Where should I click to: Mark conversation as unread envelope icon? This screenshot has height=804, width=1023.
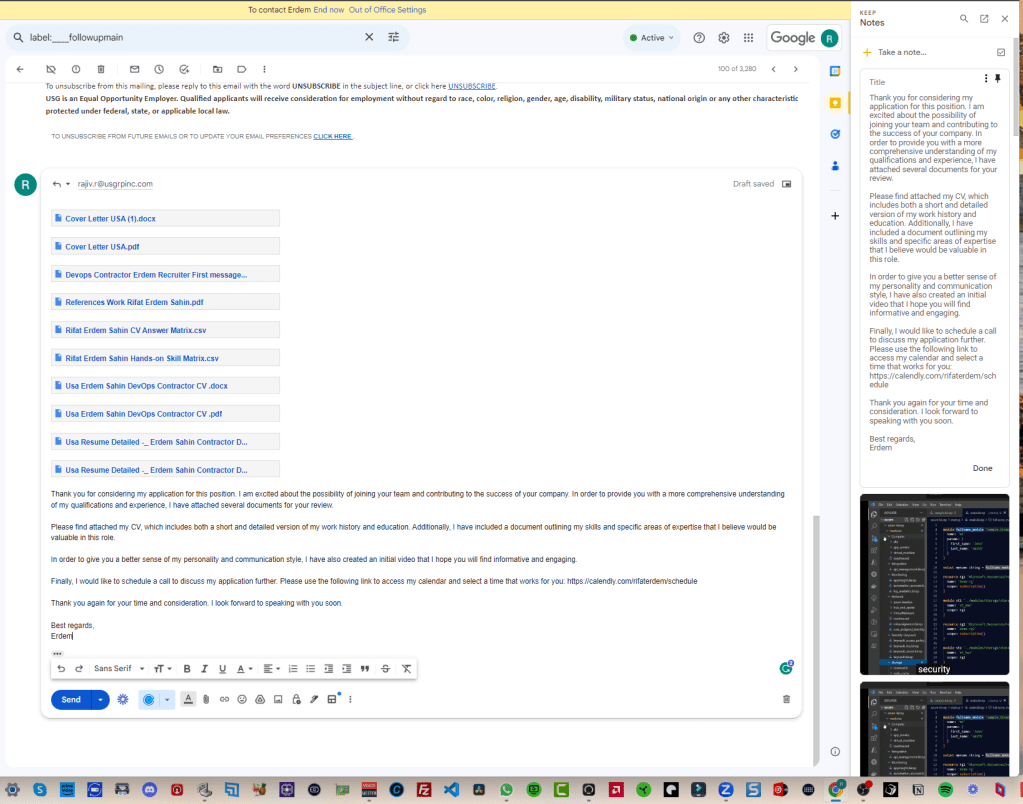pyautogui.click(x=134, y=69)
